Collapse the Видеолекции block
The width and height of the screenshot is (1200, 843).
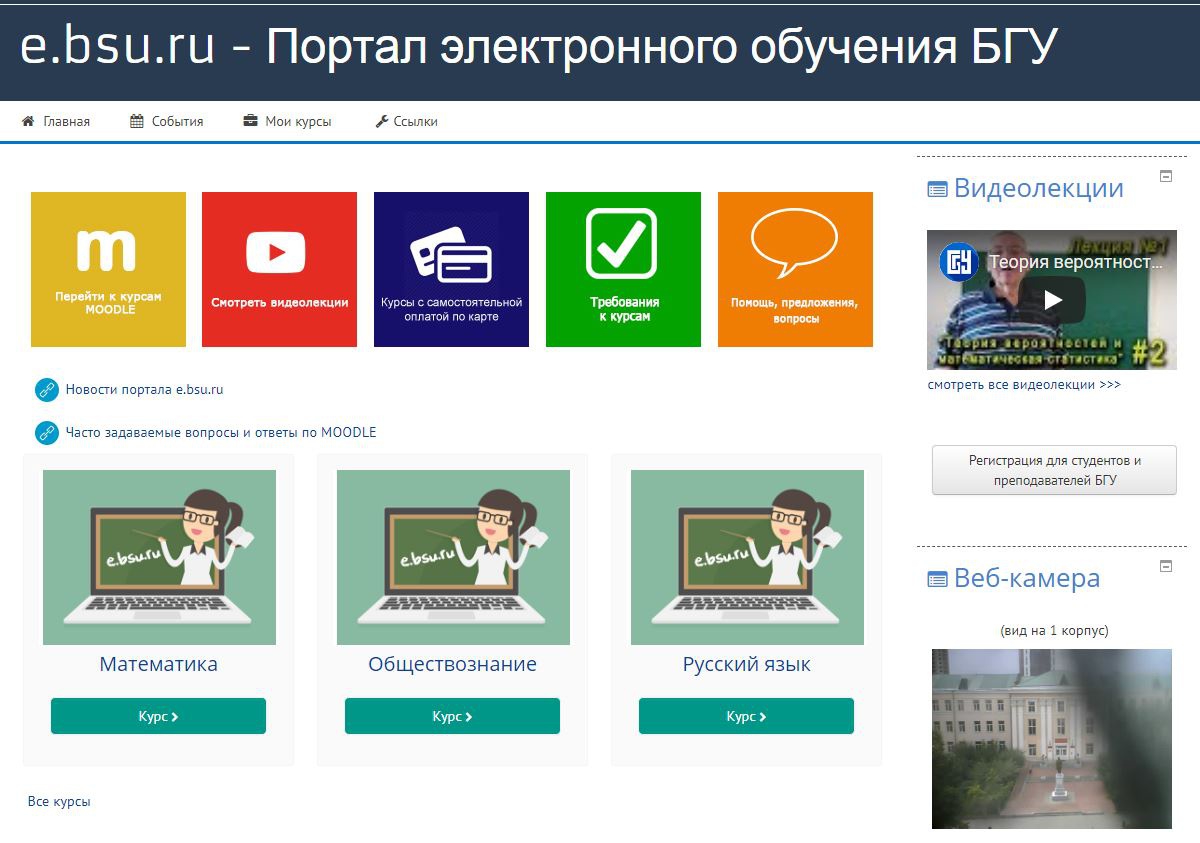1165,176
